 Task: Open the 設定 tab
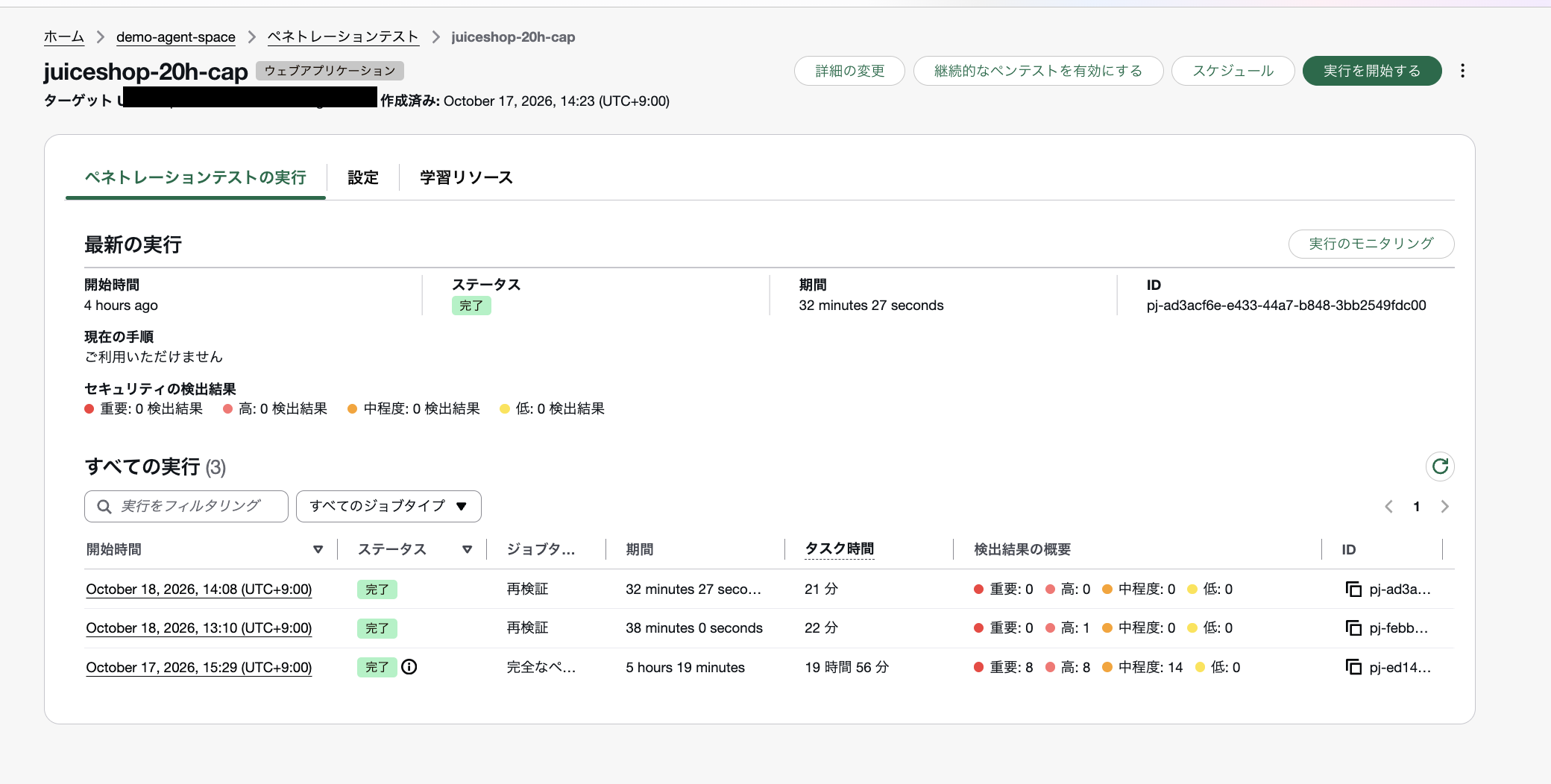(363, 177)
